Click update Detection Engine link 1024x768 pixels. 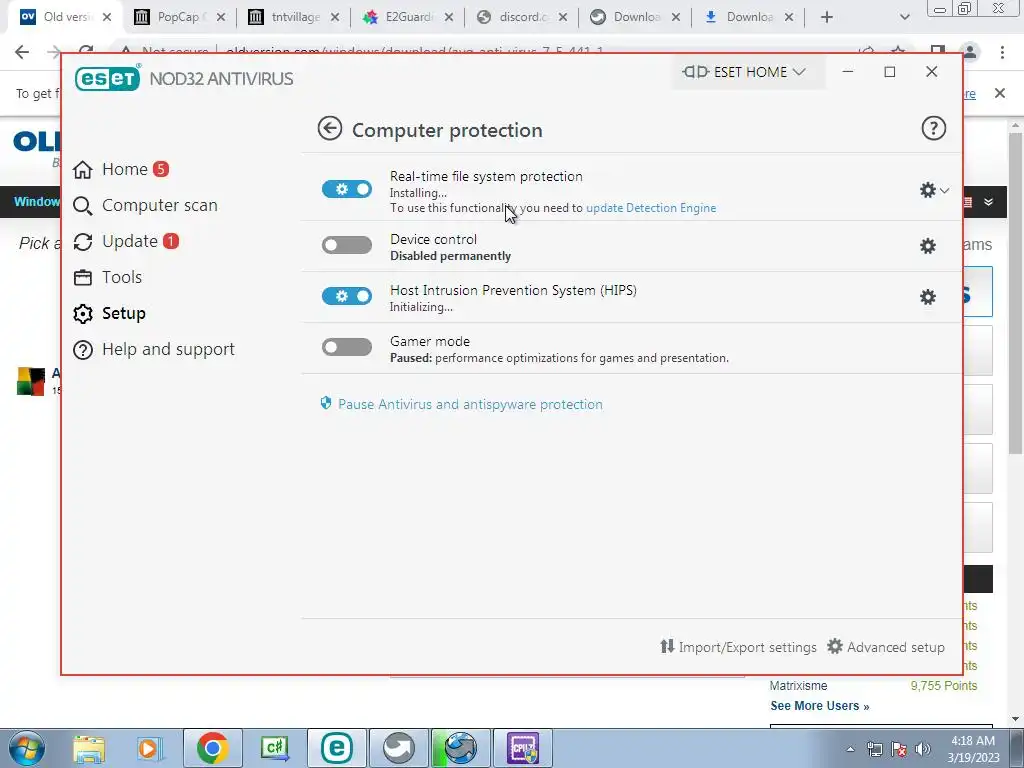(651, 208)
